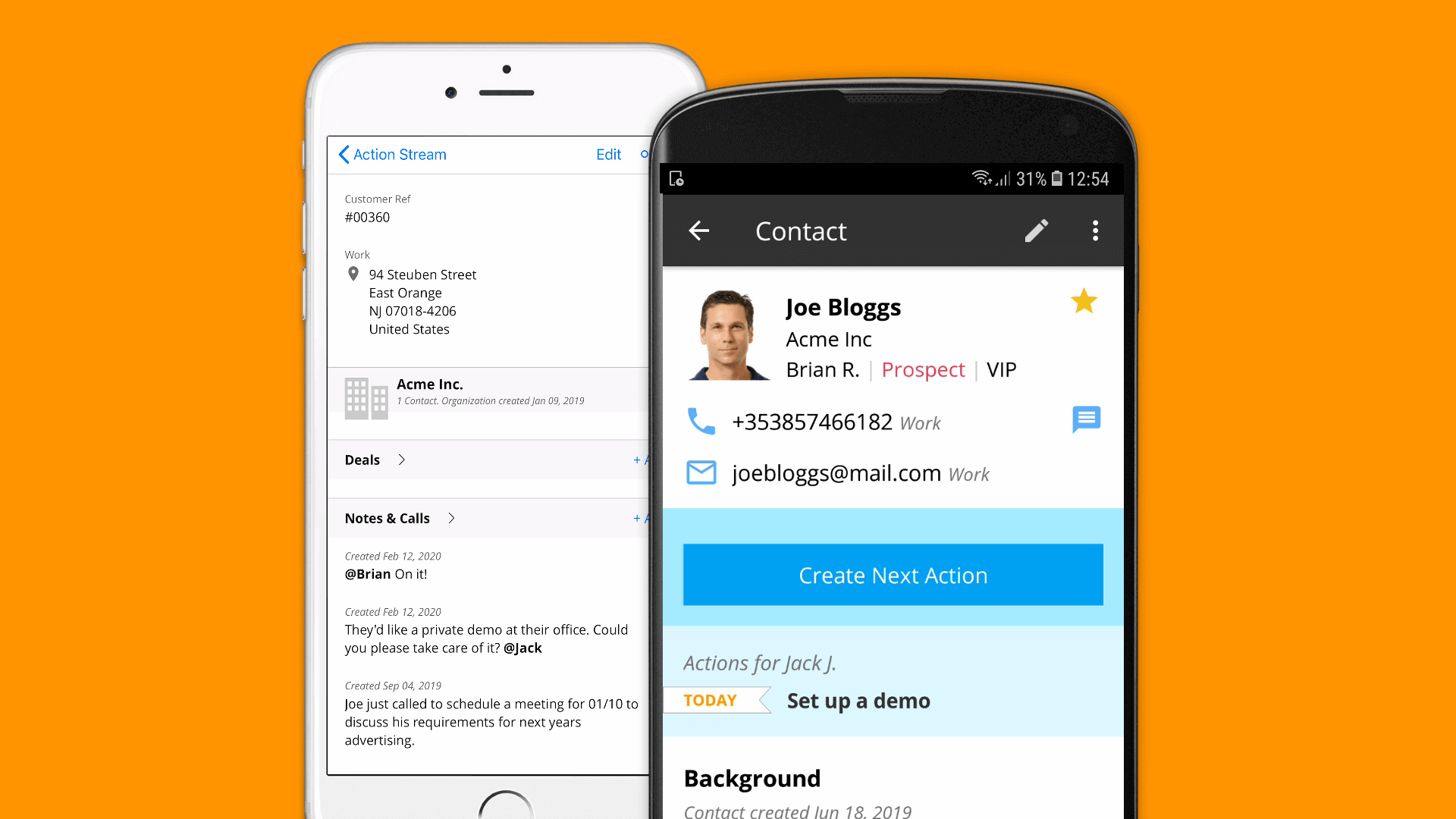1456x819 pixels.
Task: Tap the star icon to favorite Joe Bloggs
Action: click(1084, 301)
